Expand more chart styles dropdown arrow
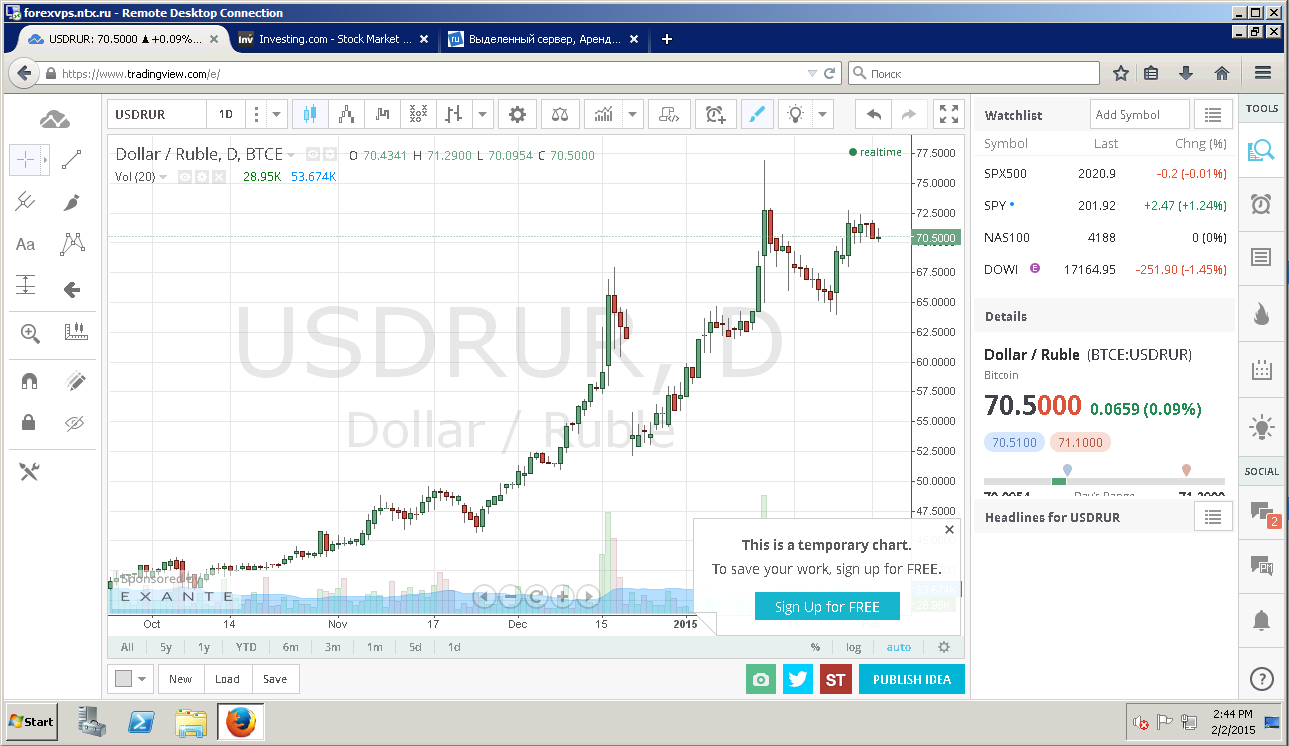The height and width of the screenshot is (746, 1289). click(x=484, y=114)
